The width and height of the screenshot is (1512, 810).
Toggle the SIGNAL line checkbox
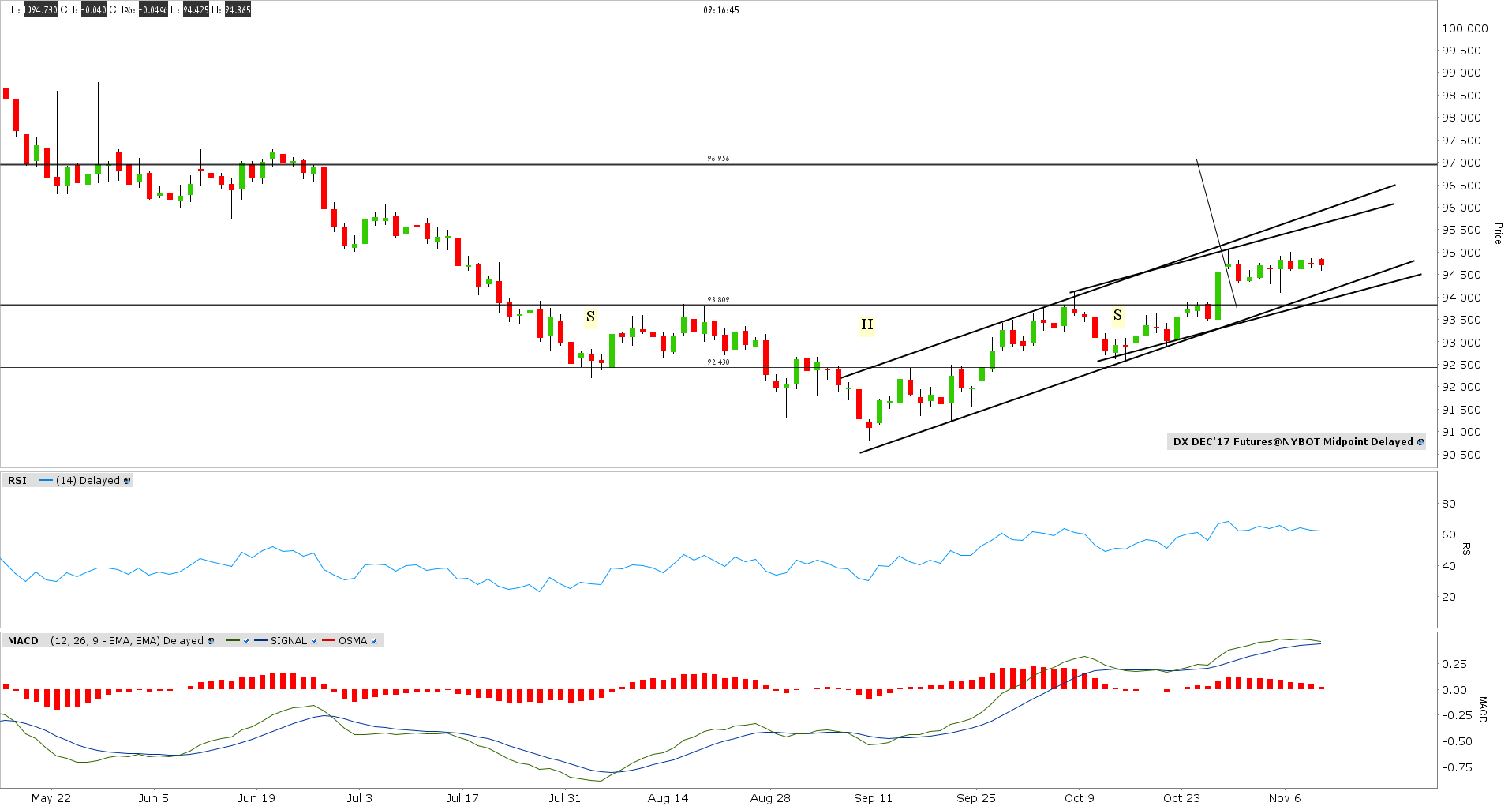coord(314,641)
